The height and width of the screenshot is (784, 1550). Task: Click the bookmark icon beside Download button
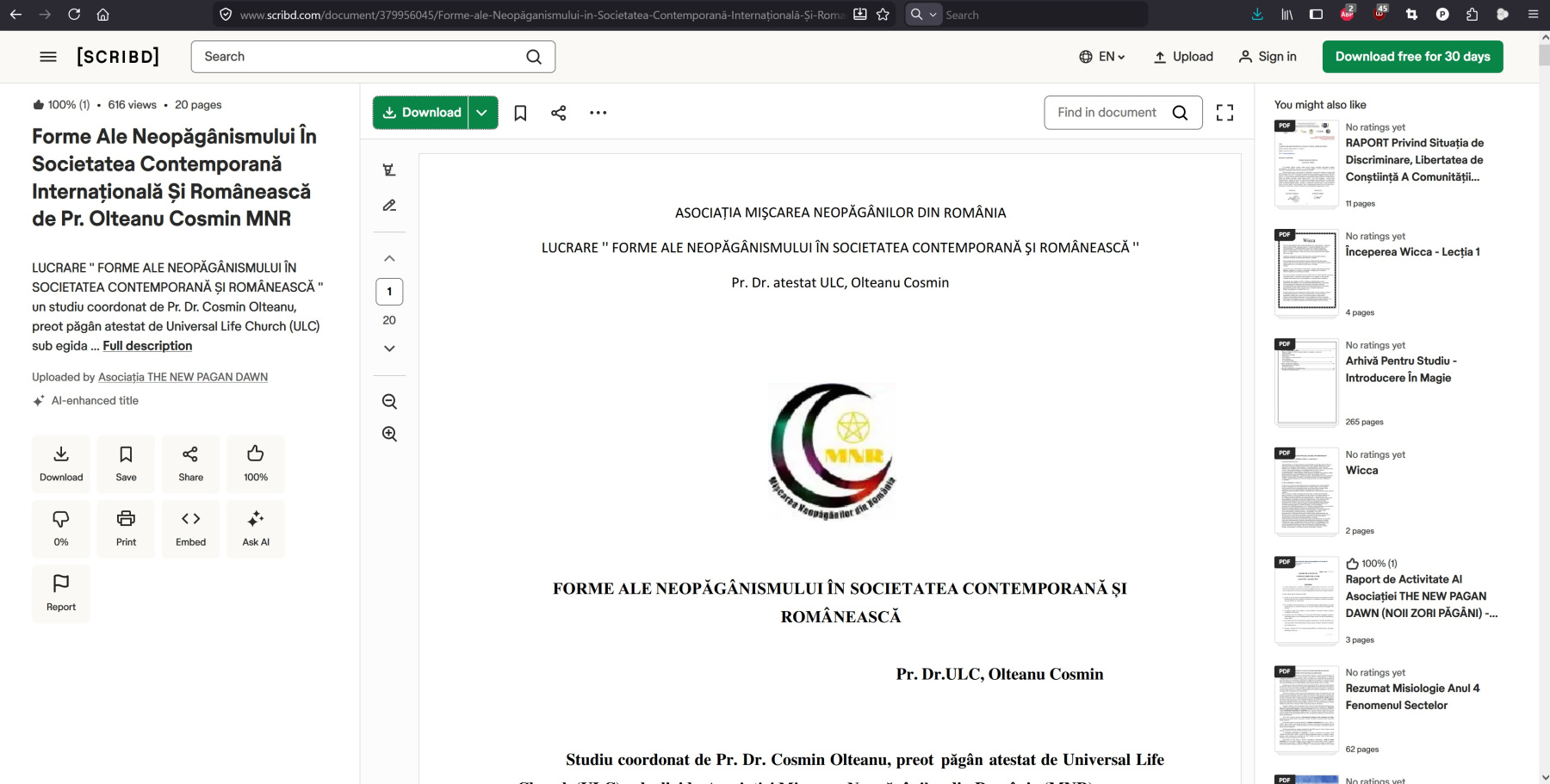tap(520, 113)
